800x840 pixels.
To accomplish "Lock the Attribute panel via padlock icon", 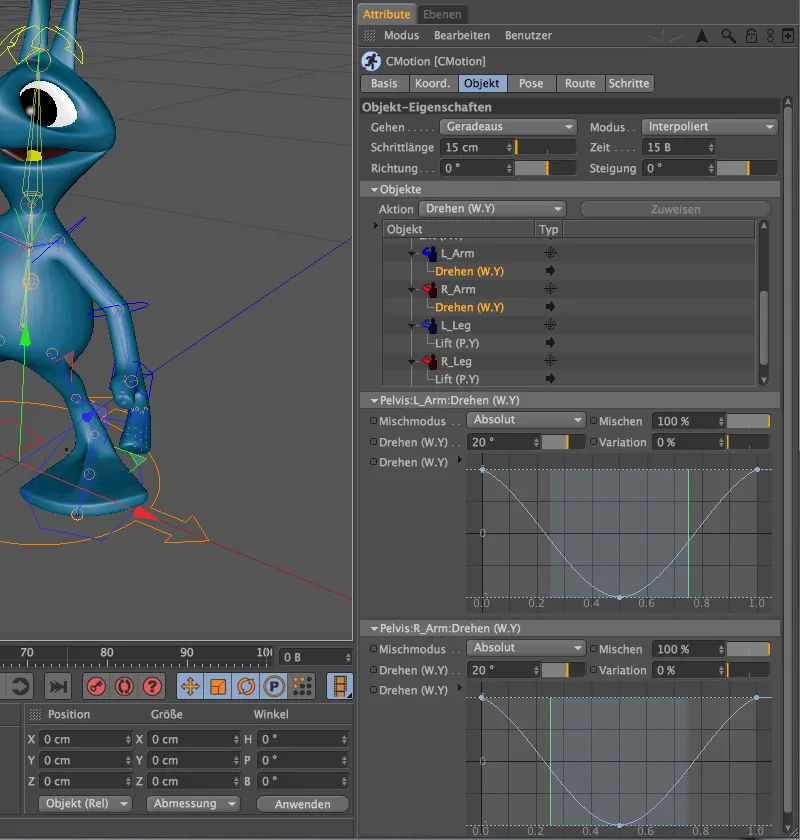I will click(752, 36).
